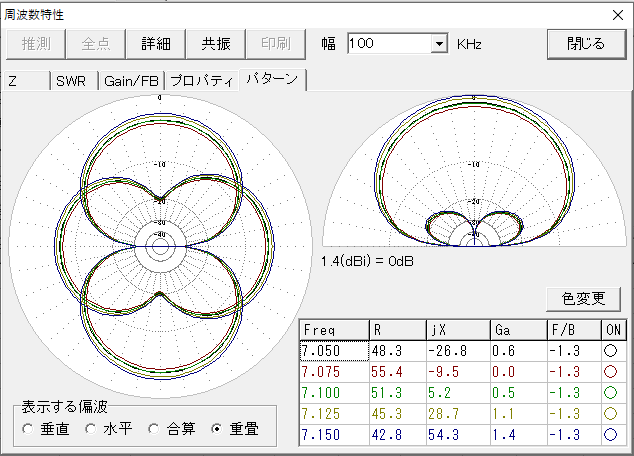Viewport: 634px width, 456px height.
Task: Click R value 42.8
Action: click(x=398, y=435)
